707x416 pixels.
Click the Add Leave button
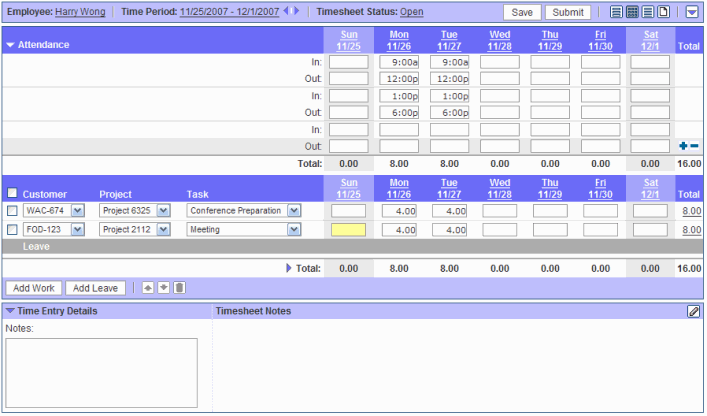click(x=96, y=288)
